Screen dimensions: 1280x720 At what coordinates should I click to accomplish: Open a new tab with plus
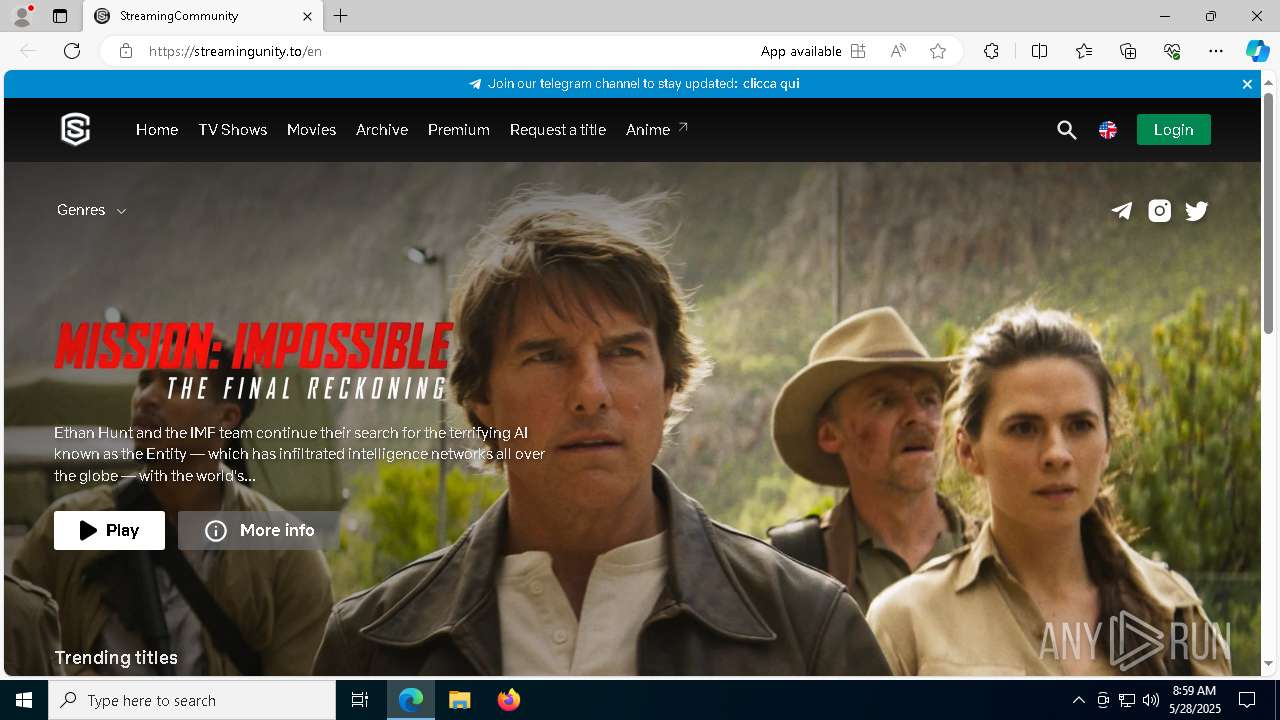(x=341, y=16)
